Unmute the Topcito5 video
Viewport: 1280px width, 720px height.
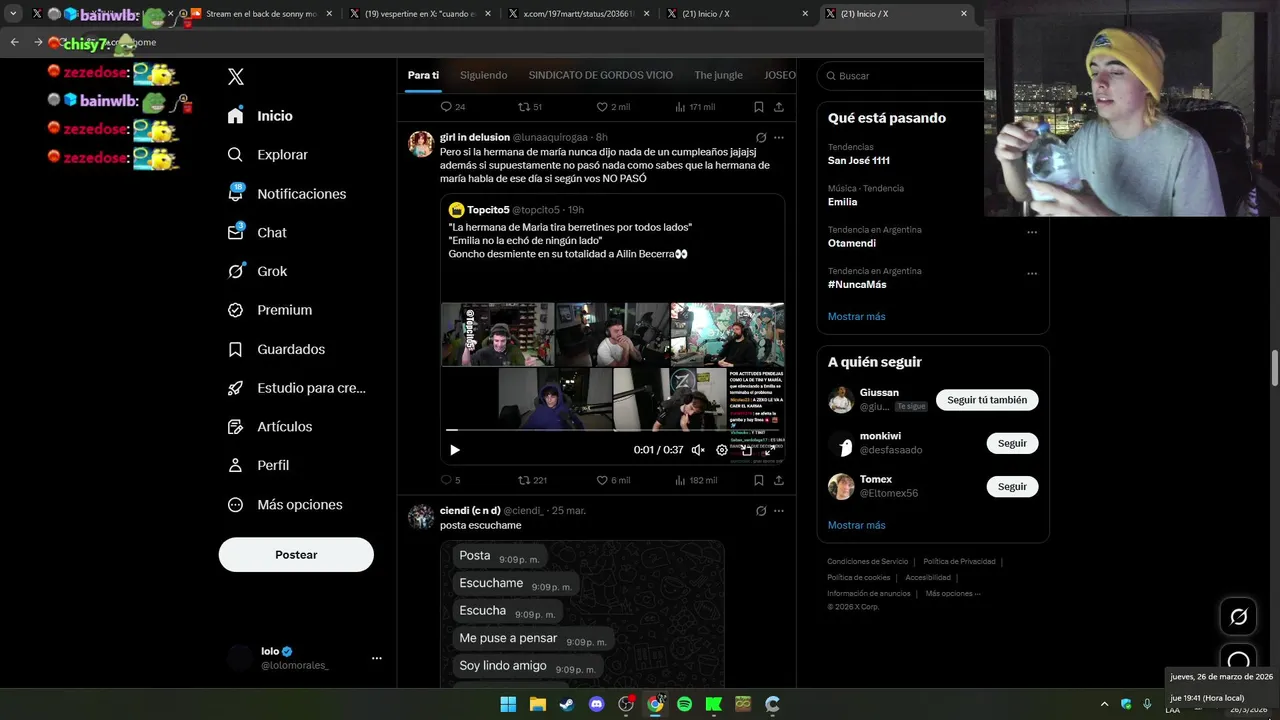pyautogui.click(x=698, y=450)
